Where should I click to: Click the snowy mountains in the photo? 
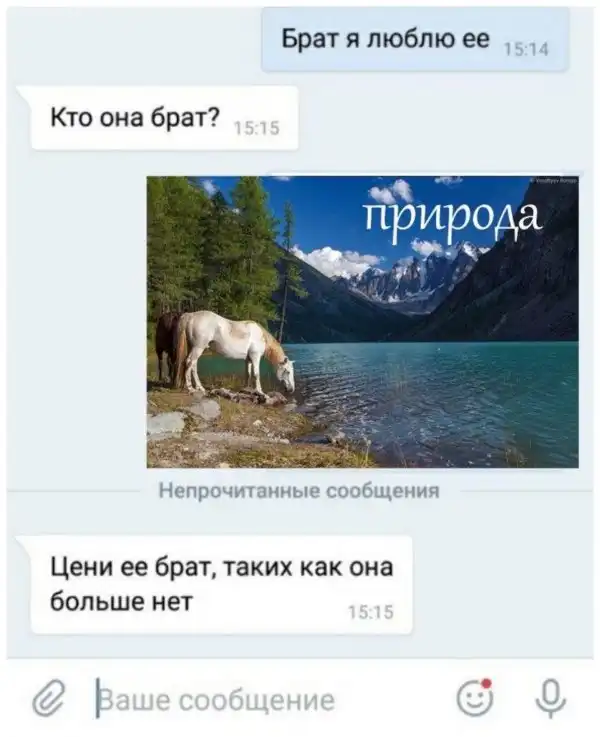(413, 275)
